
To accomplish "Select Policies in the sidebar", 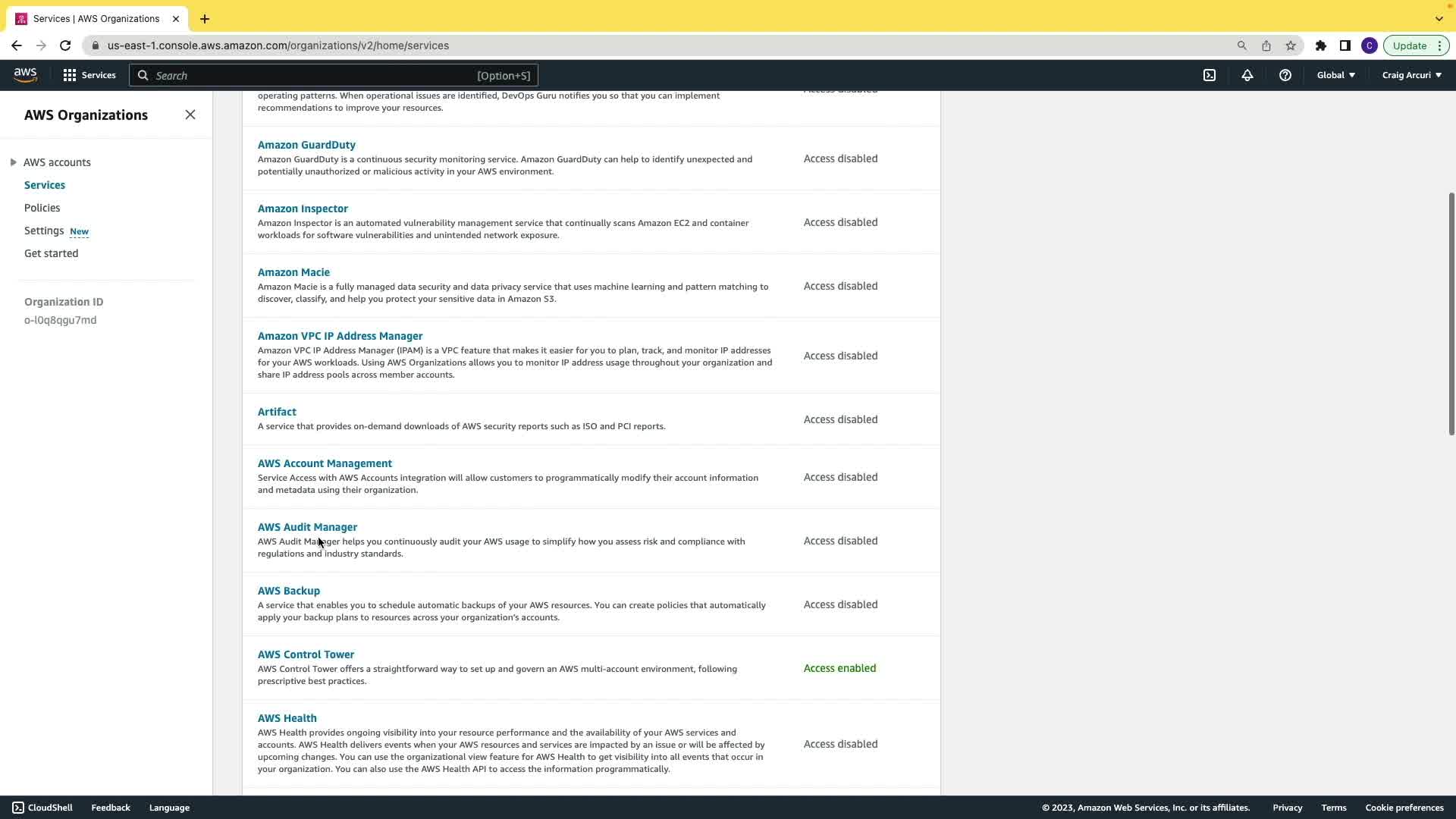I will [42, 208].
